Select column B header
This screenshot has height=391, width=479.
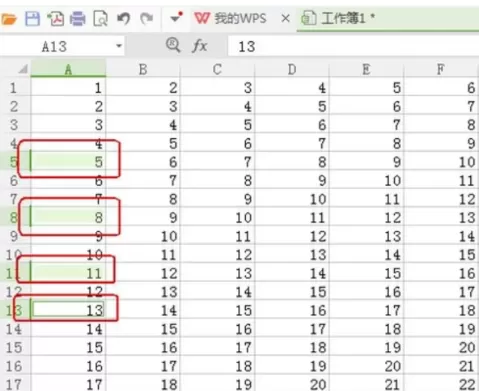point(143,69)
